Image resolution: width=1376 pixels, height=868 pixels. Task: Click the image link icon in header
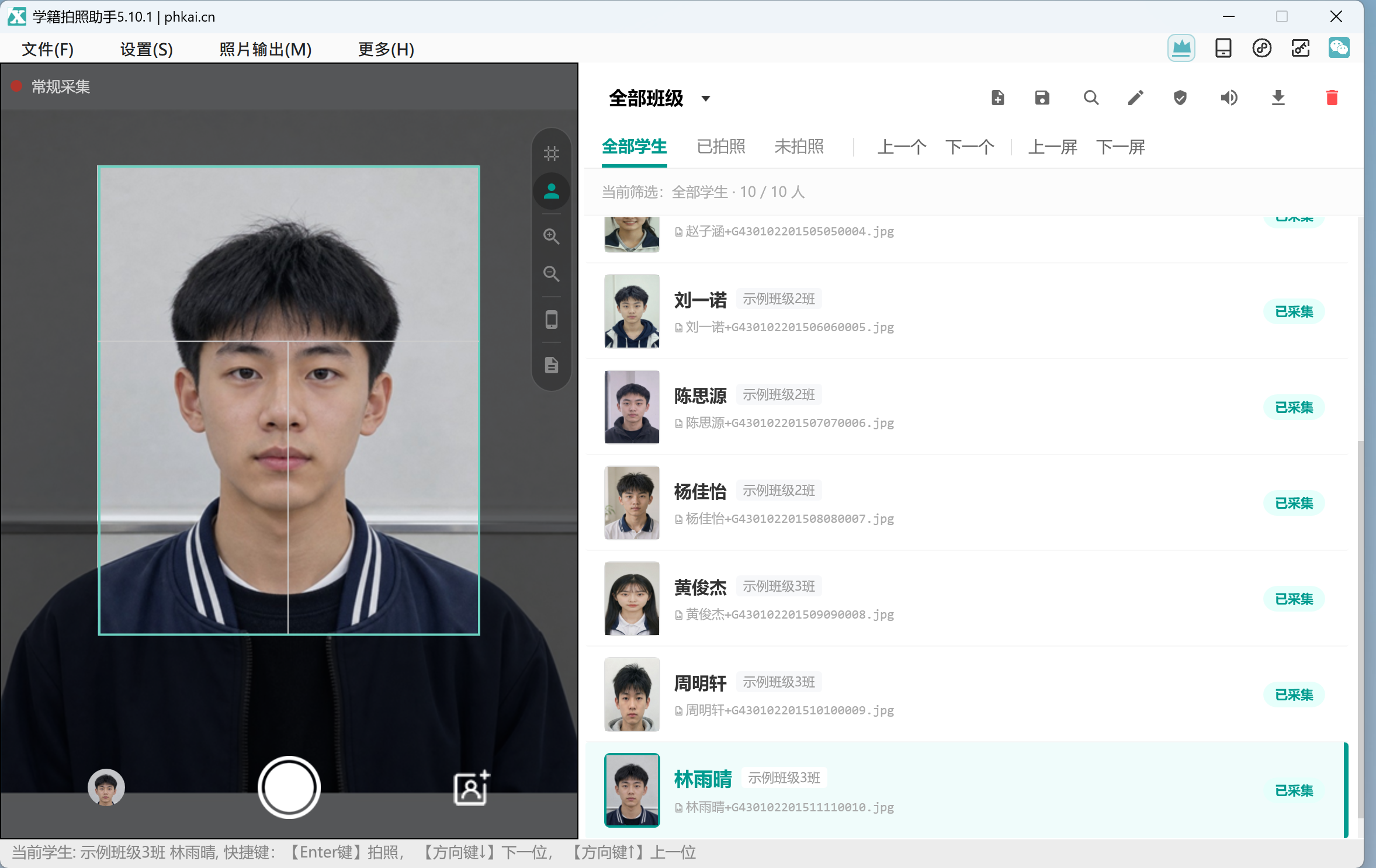tap(1300, 48)
